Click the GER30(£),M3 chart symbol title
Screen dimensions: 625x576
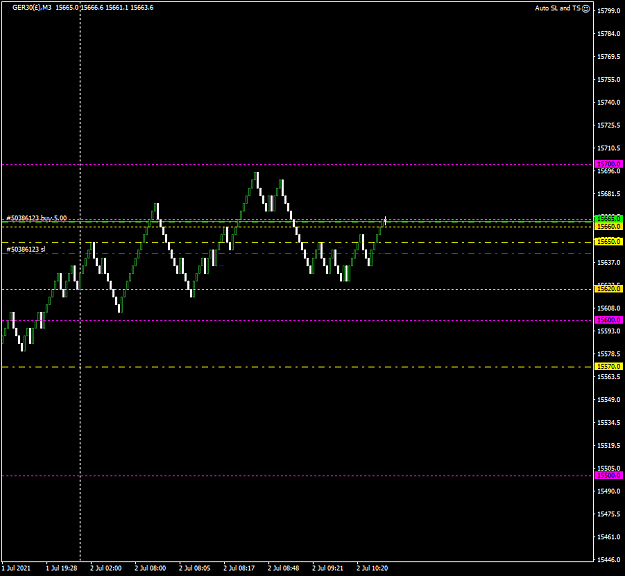click(32, 8)
